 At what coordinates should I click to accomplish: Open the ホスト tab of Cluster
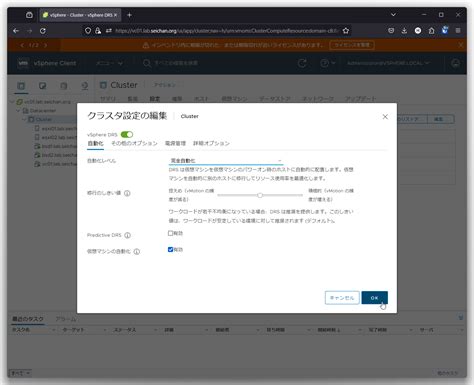[201, 99]
